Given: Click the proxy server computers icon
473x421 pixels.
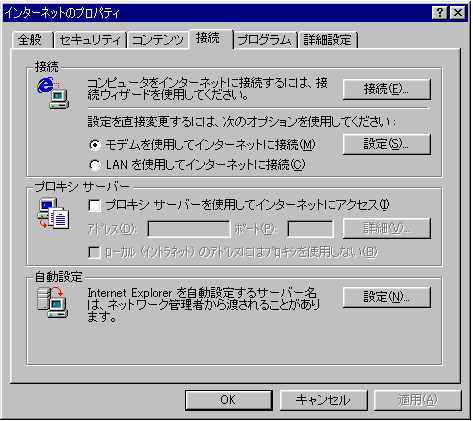Looking at the screenshot, I should pos(53,214).
